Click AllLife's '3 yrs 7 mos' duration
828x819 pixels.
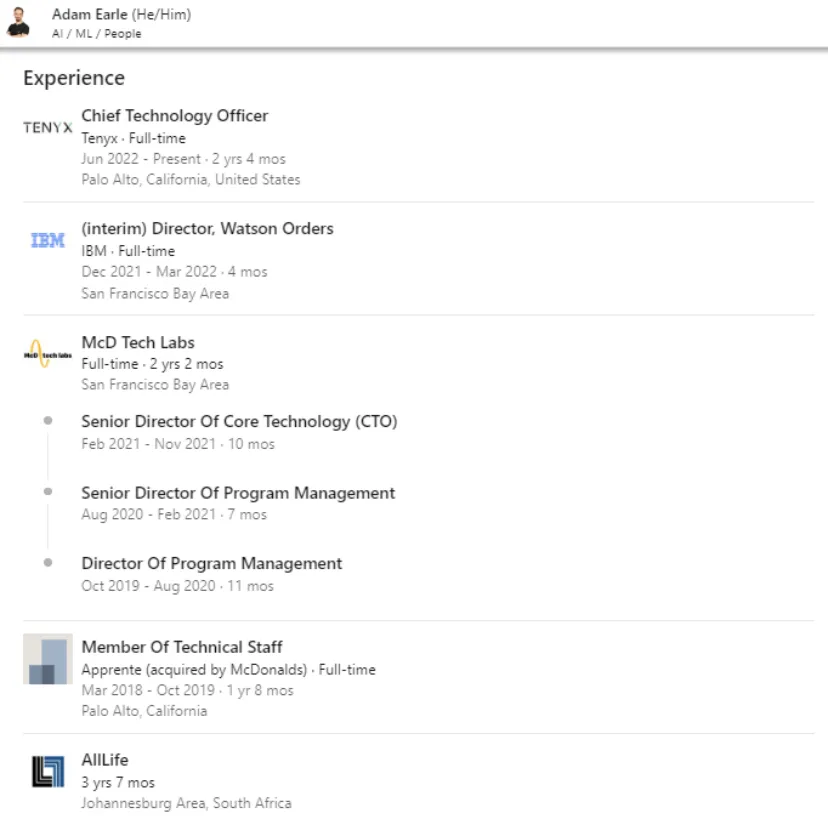tap(118, 783)
